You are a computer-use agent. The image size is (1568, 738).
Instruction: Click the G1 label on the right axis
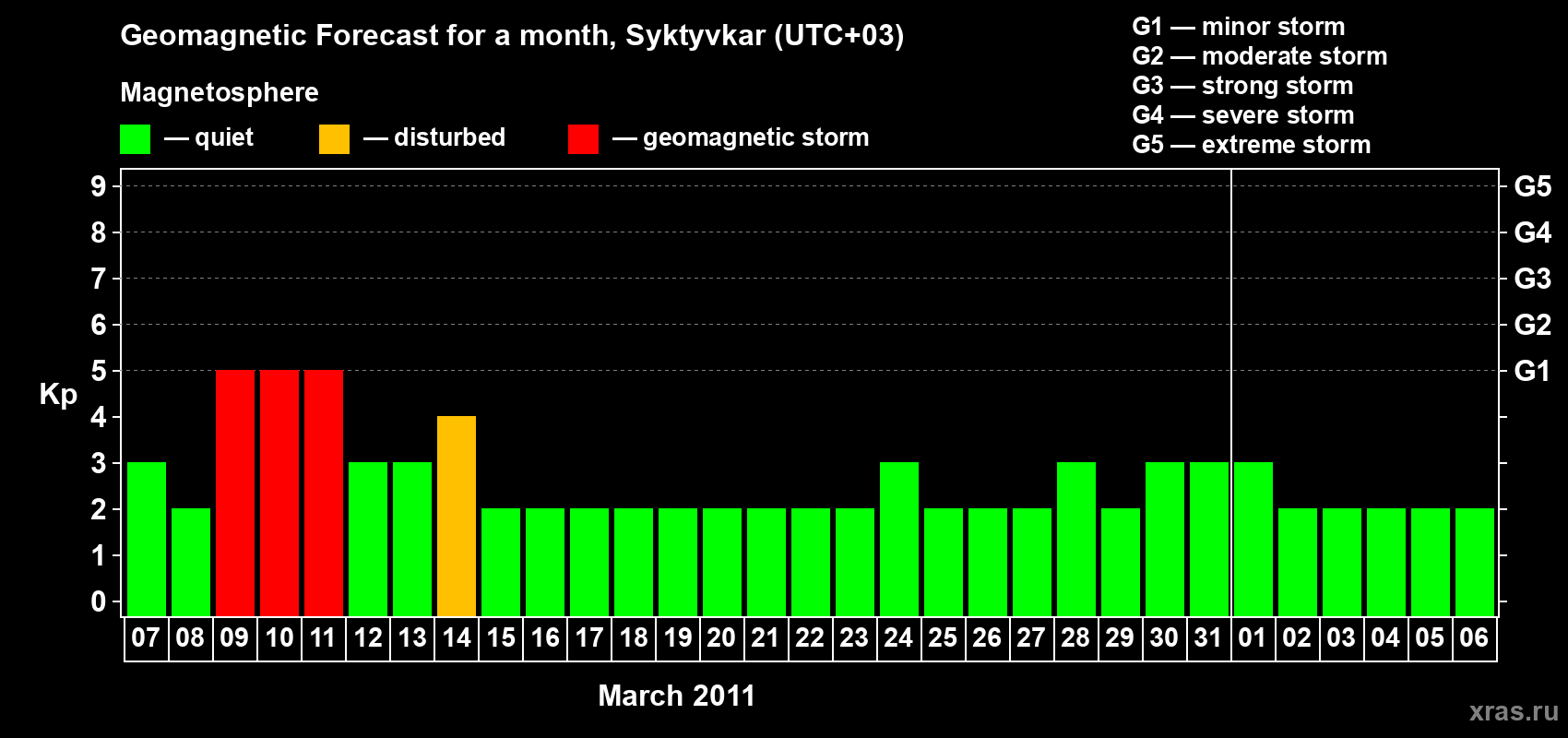(x=1533, y=371)
